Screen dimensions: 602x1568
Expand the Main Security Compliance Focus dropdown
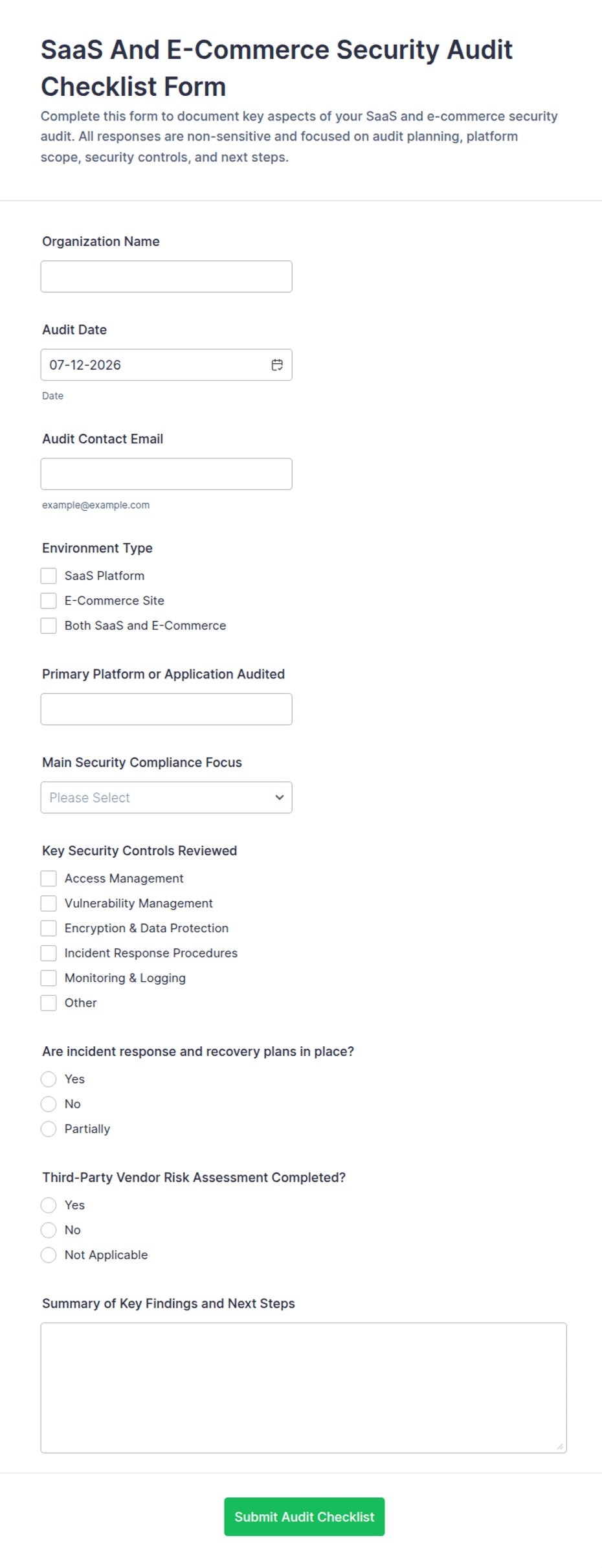[166, 798]
